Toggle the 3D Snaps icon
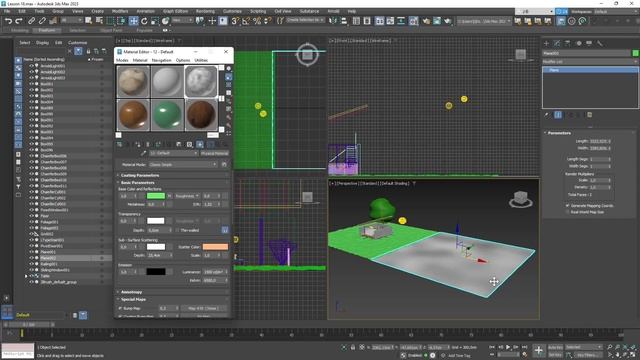 (235, 21)
